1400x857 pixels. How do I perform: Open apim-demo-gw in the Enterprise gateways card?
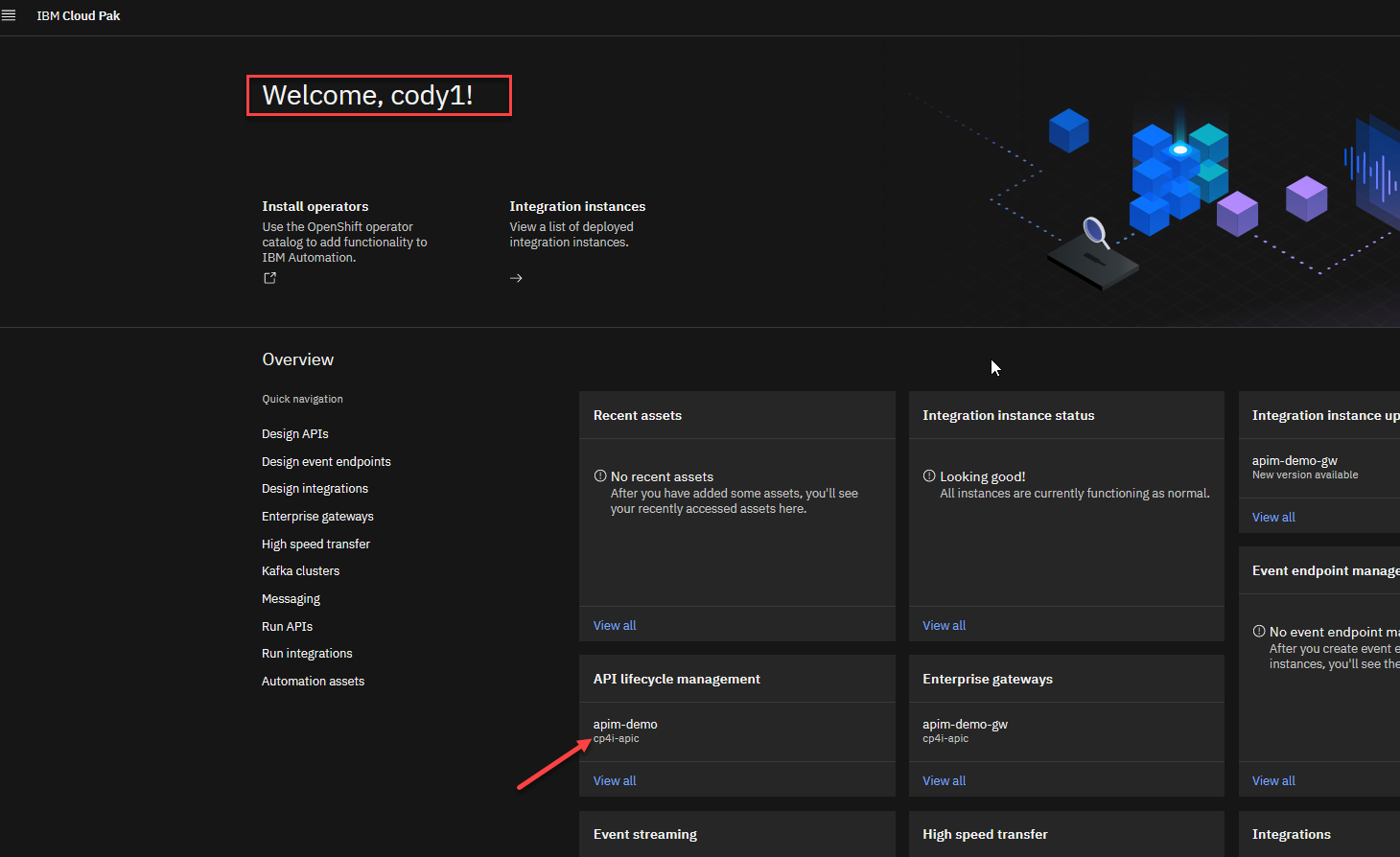[965, 725]
